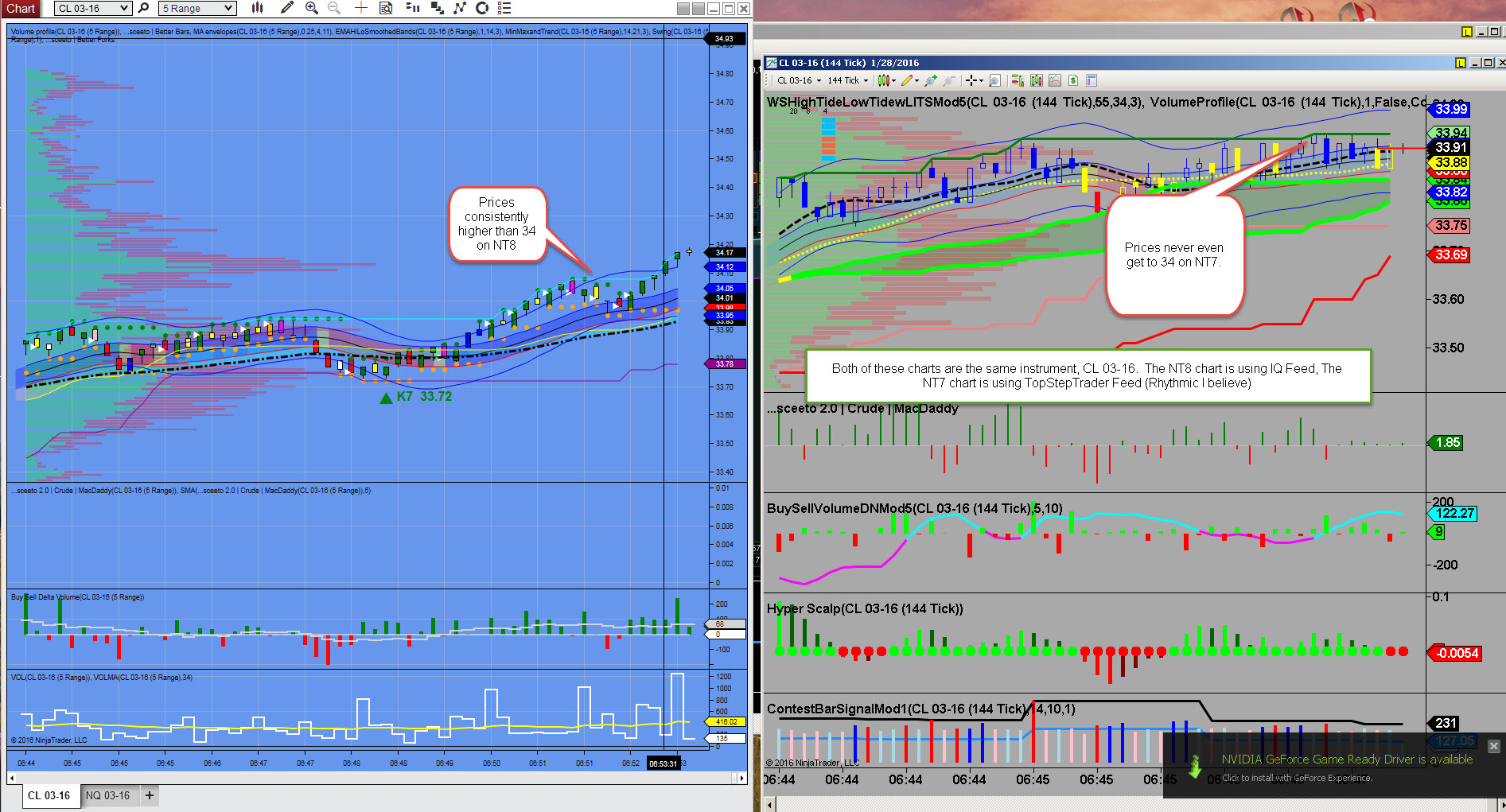Click the -0.0054 red Hyper Scalp value
This screenshot has width=1506, height=812.
[x=1456, y=654]
